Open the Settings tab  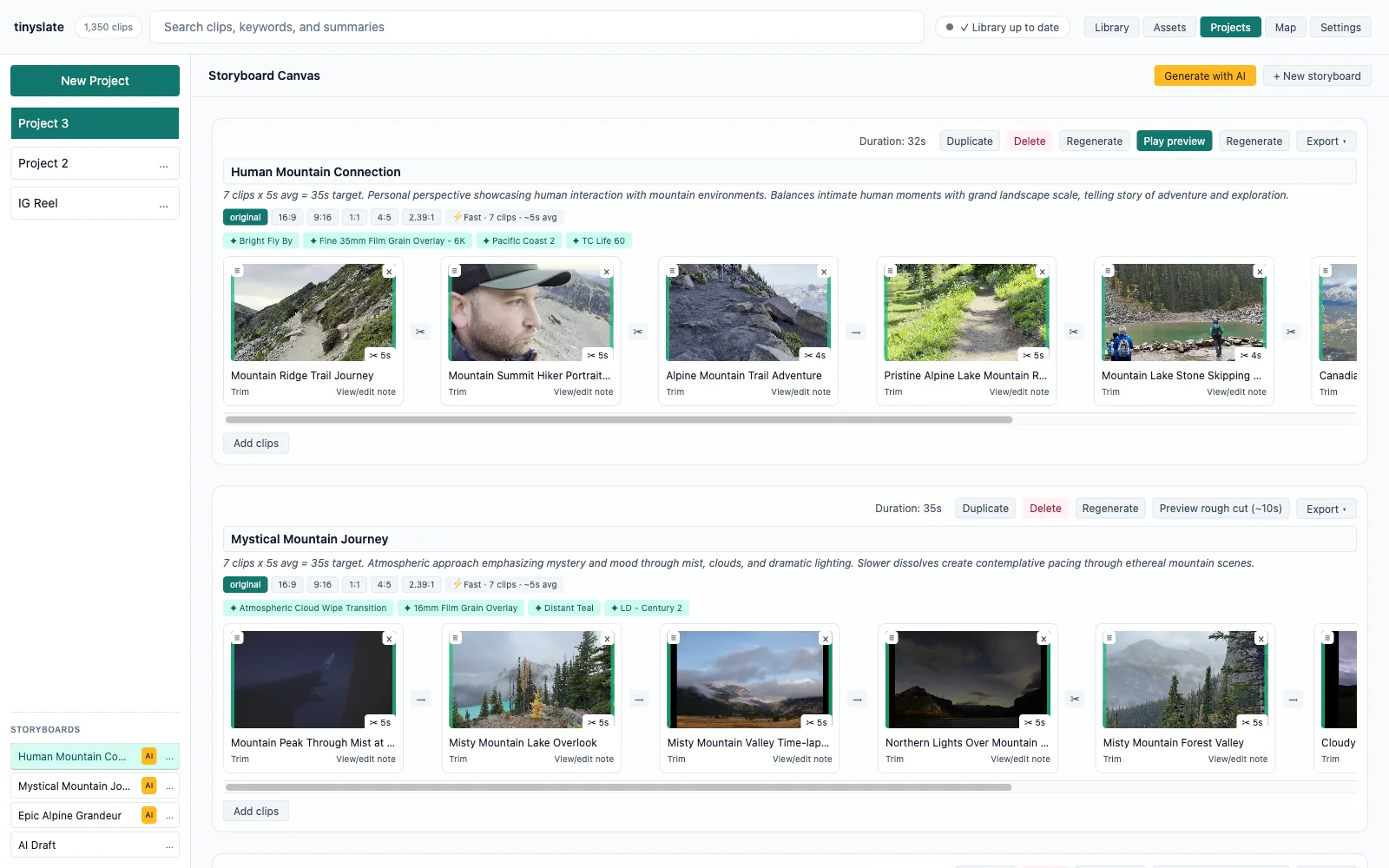pos(1340,27)
